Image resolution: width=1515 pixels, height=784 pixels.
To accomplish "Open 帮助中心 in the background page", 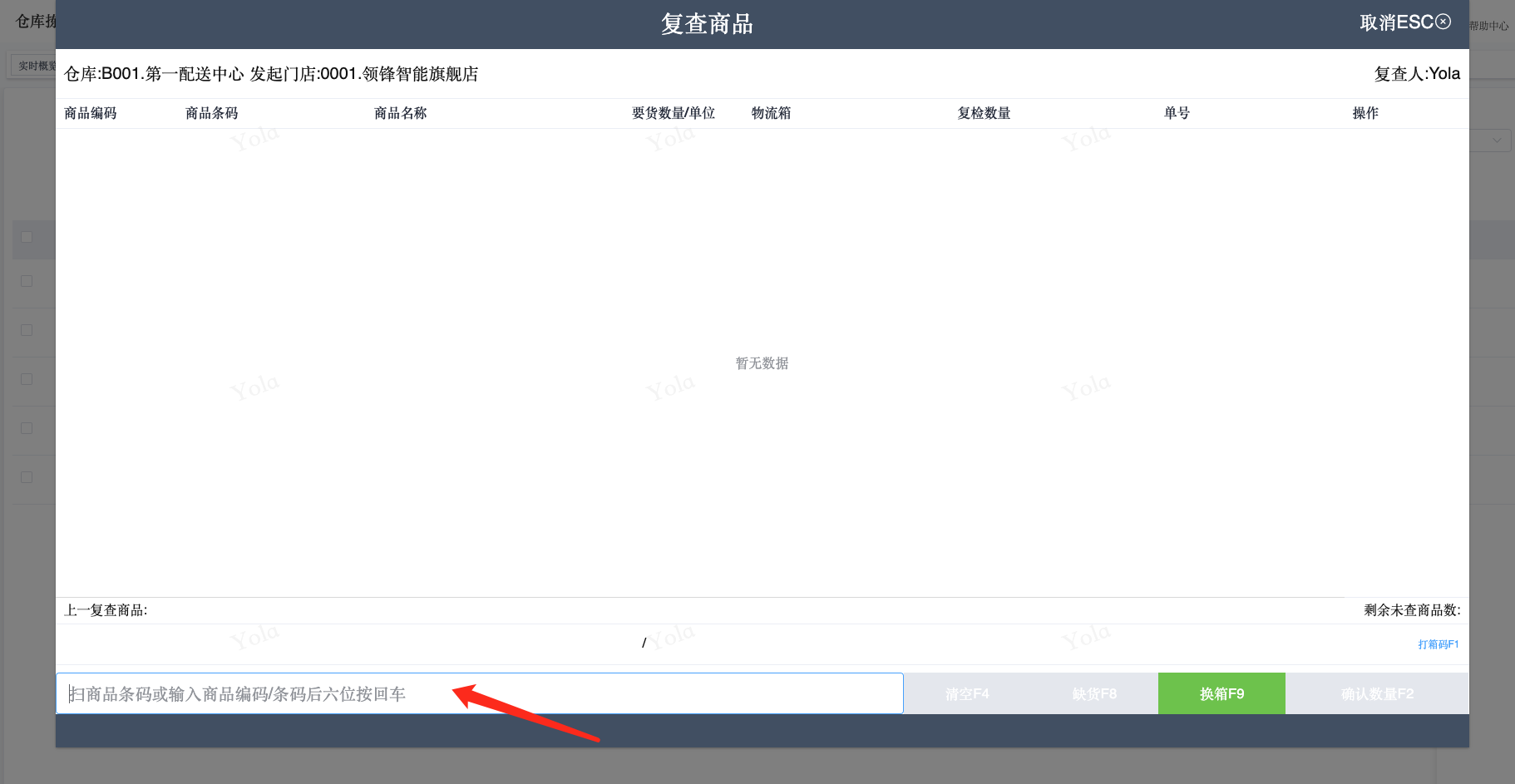I will 1489,26.
